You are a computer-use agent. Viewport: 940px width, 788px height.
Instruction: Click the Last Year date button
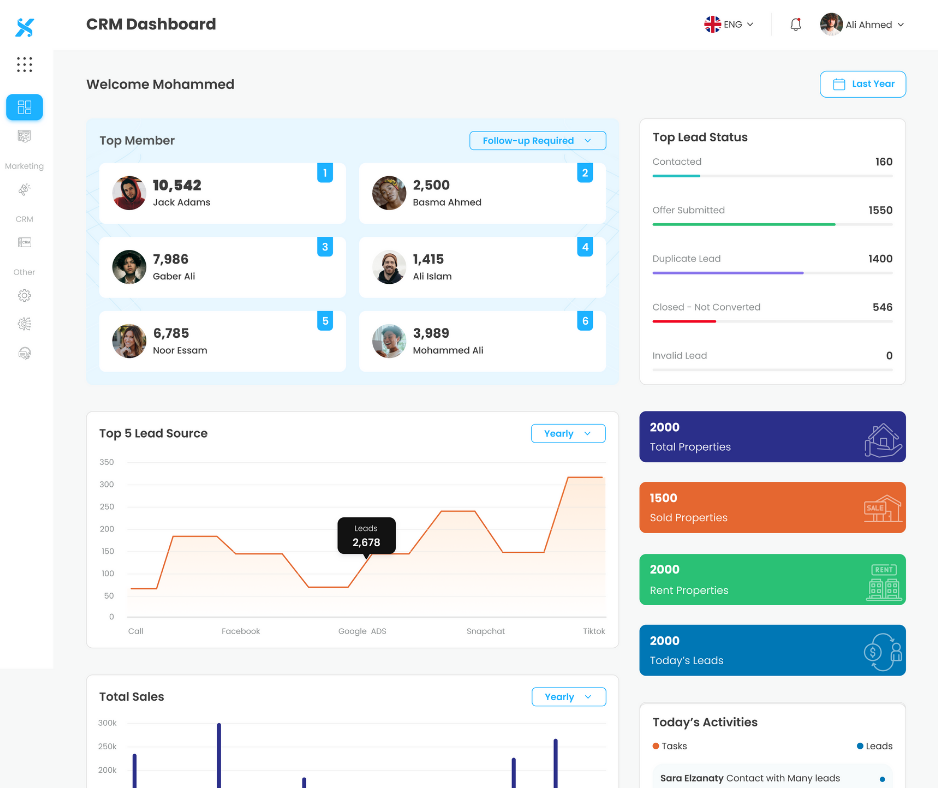pyautogui.click(x=863, y=84)
